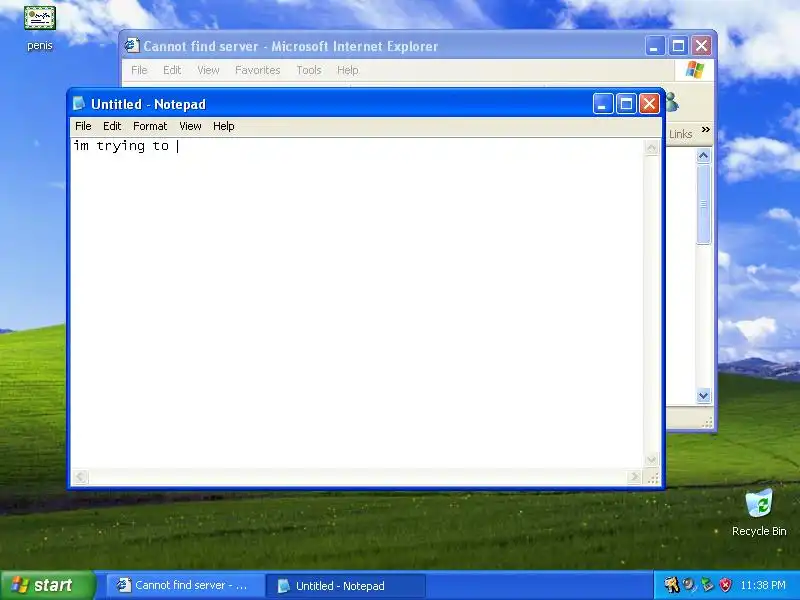Maximize the Notepad window
800x600 pixels.
pyautogui.click(x=626, y=104)
